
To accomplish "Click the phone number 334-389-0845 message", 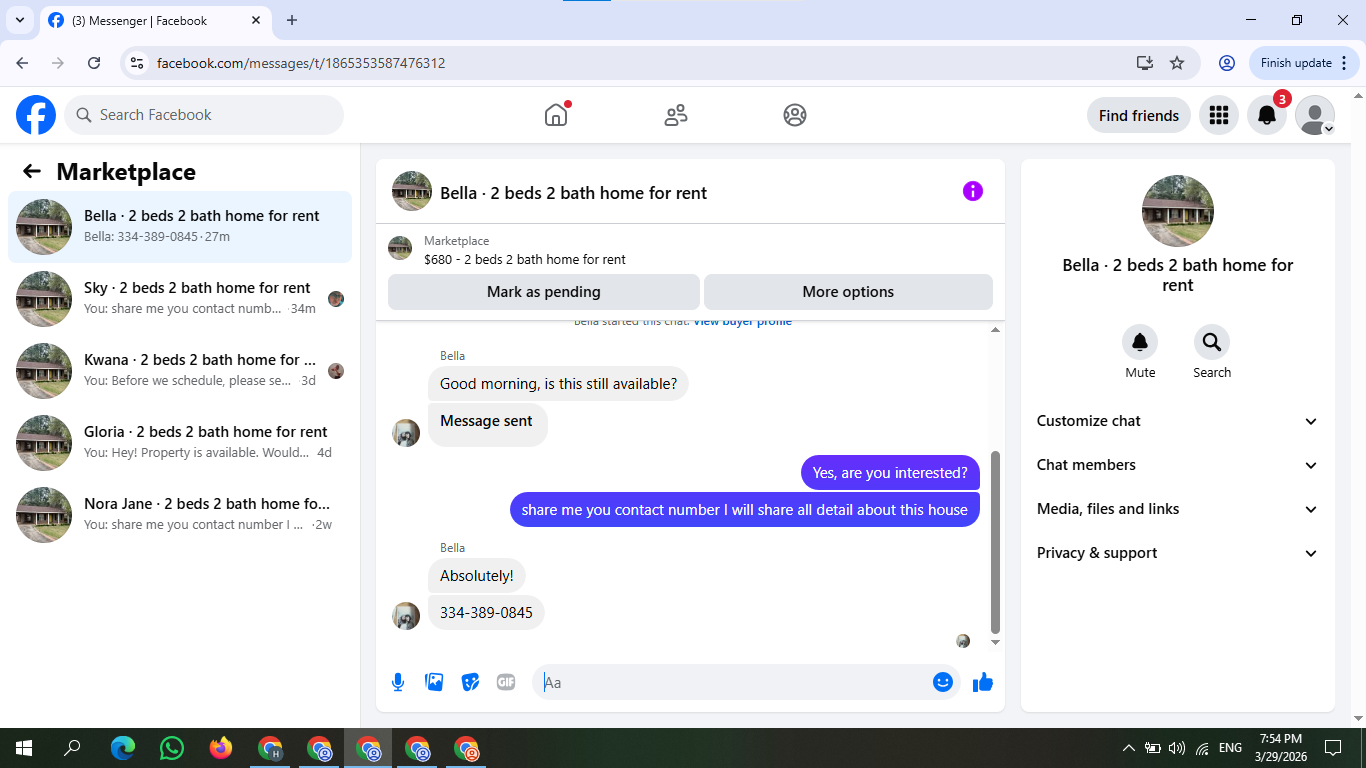I will 486,612.
